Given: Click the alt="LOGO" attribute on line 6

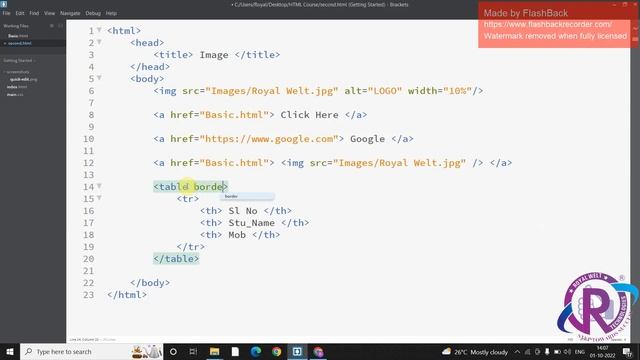Looking at the screenshot, I should tap(373, 91).
